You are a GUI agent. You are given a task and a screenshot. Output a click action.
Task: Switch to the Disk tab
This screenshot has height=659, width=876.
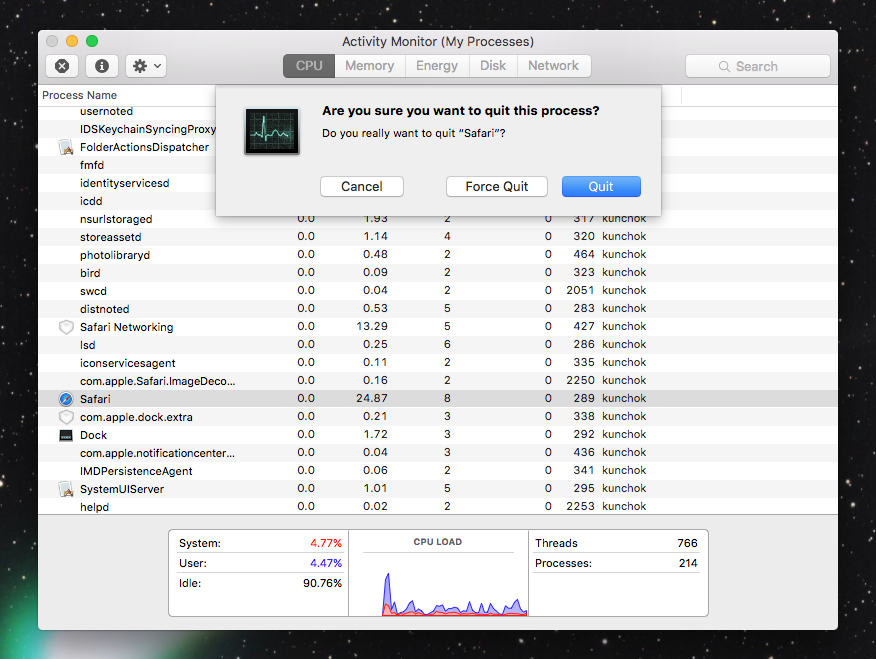(x=493, y=66)
